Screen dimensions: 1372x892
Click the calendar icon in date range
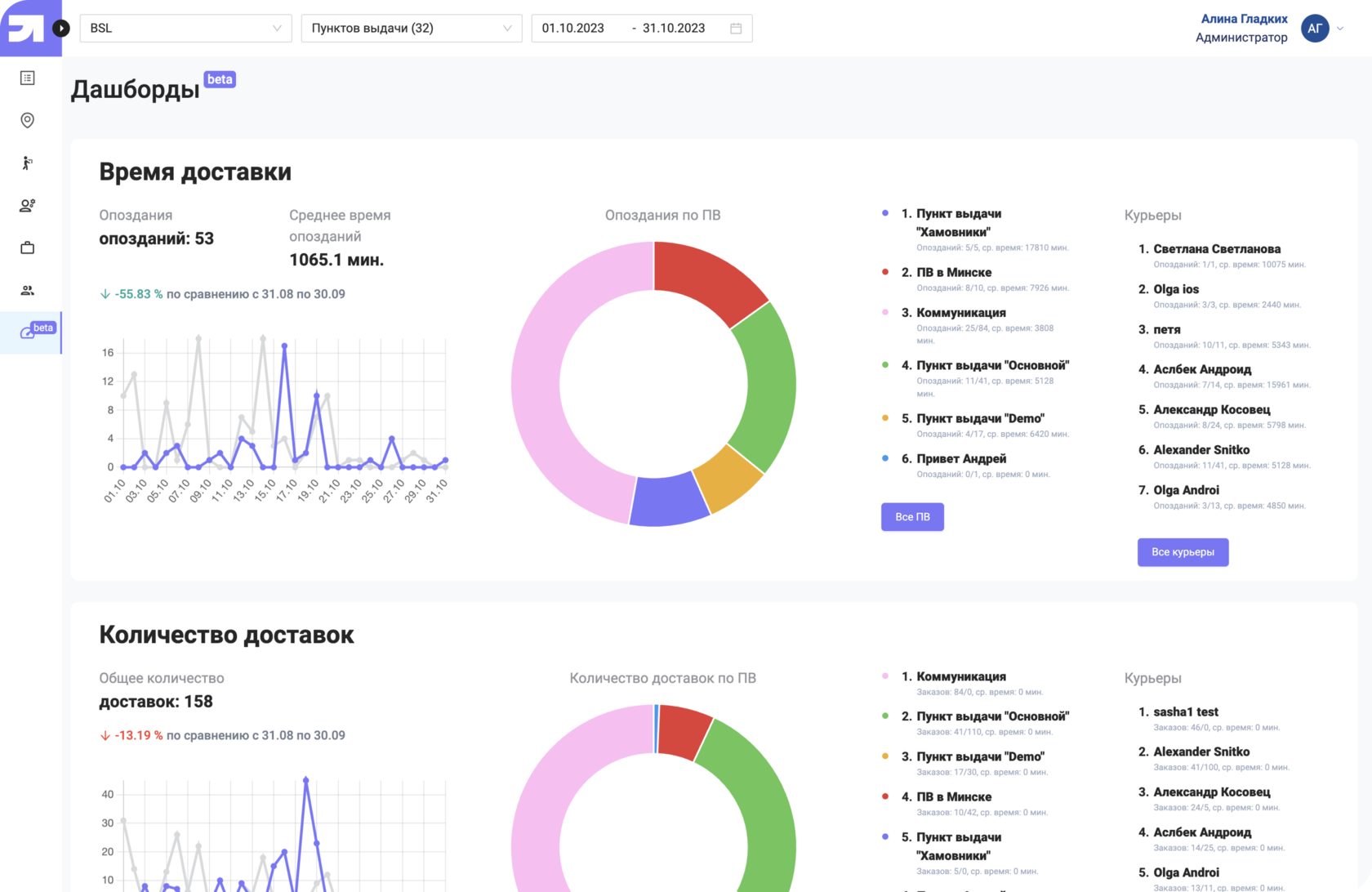click(736, 28)
